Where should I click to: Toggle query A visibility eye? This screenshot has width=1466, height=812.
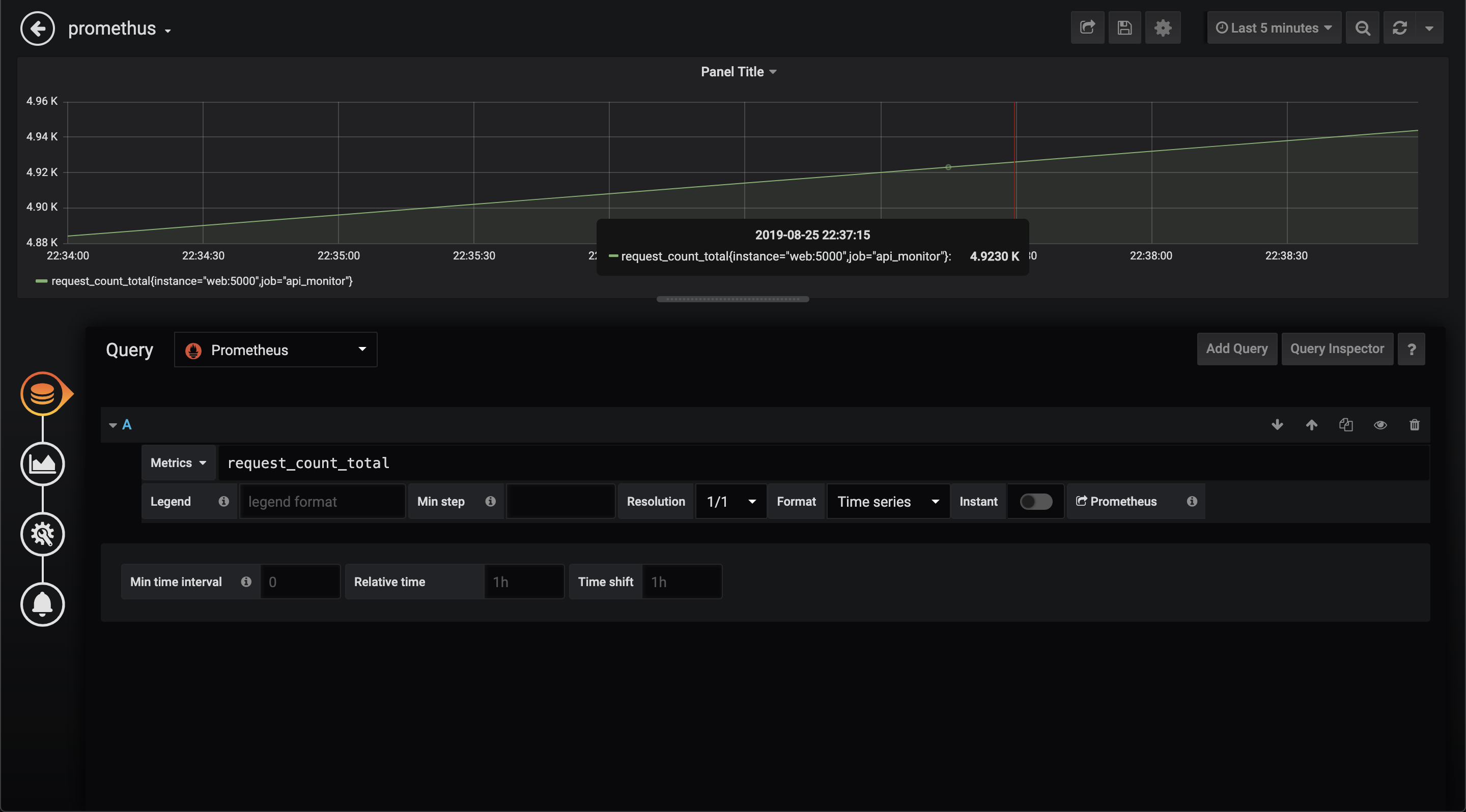1380,425
